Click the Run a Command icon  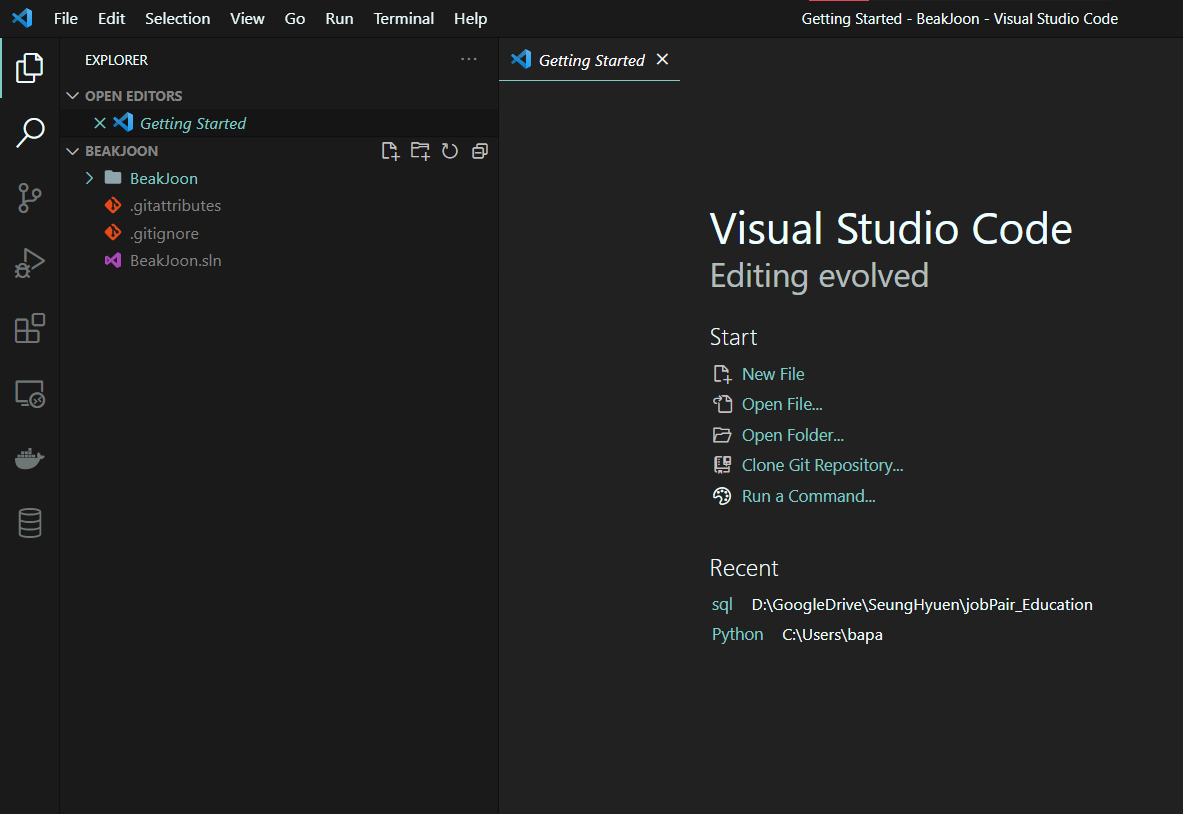[722, 496]
